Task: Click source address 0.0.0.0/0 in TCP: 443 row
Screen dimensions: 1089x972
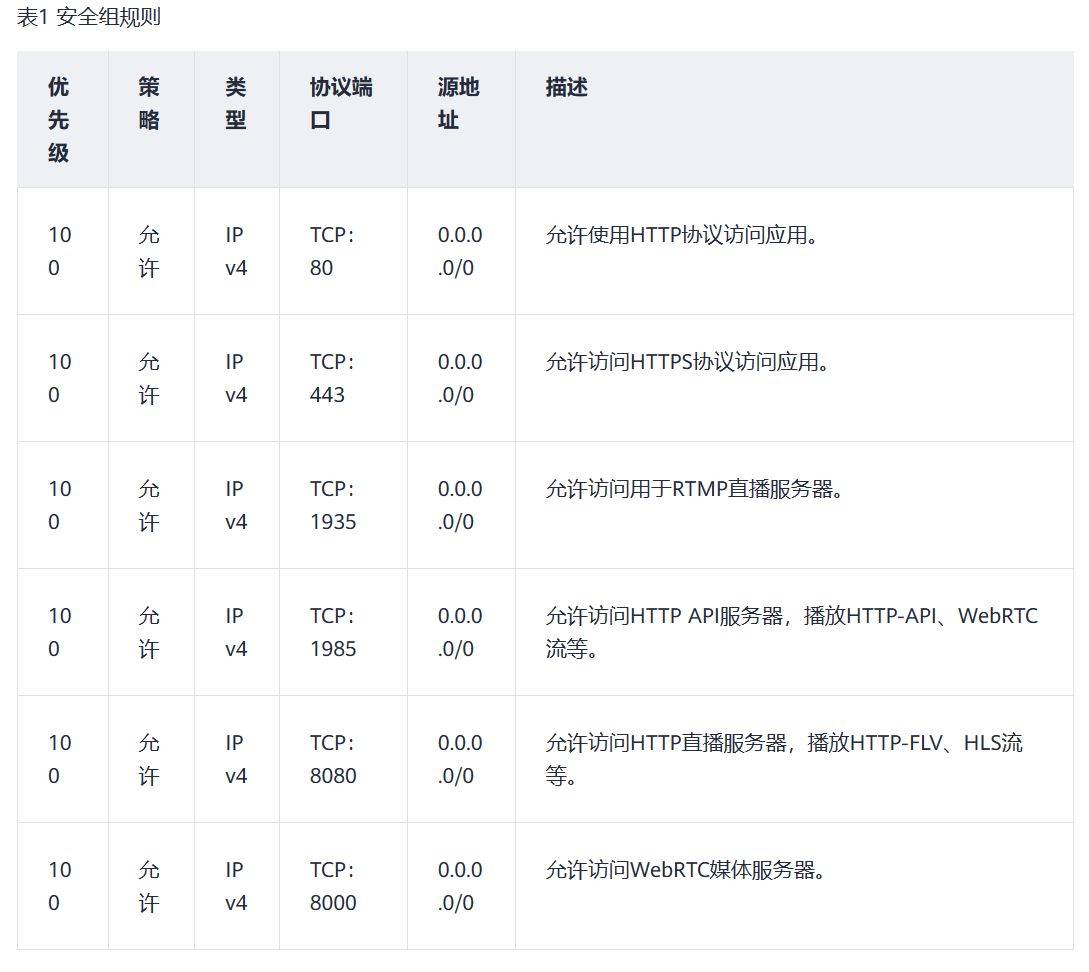Action: point(460,378)
